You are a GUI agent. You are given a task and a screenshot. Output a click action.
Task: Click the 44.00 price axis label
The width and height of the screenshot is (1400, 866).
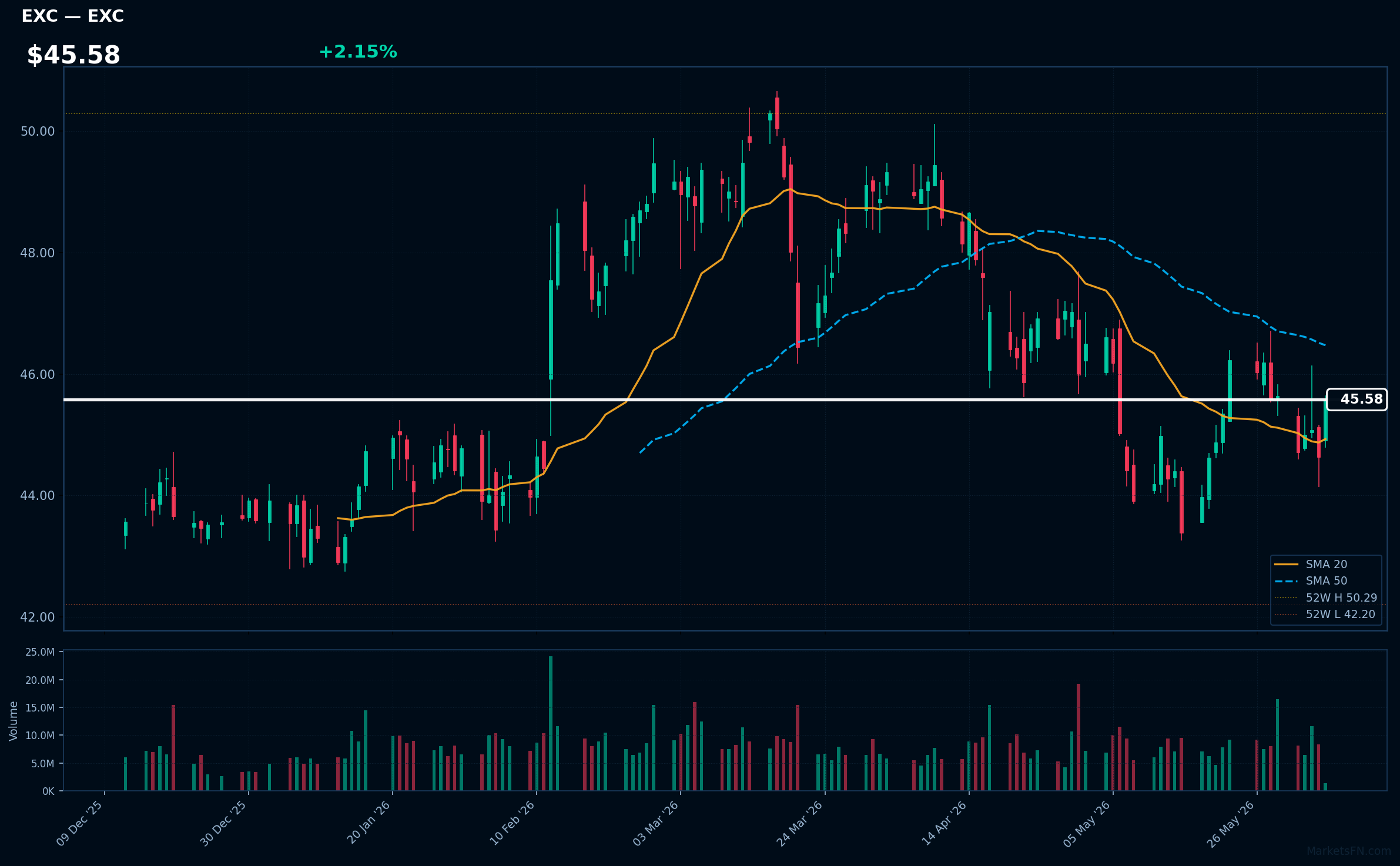[x=38, y=495]
